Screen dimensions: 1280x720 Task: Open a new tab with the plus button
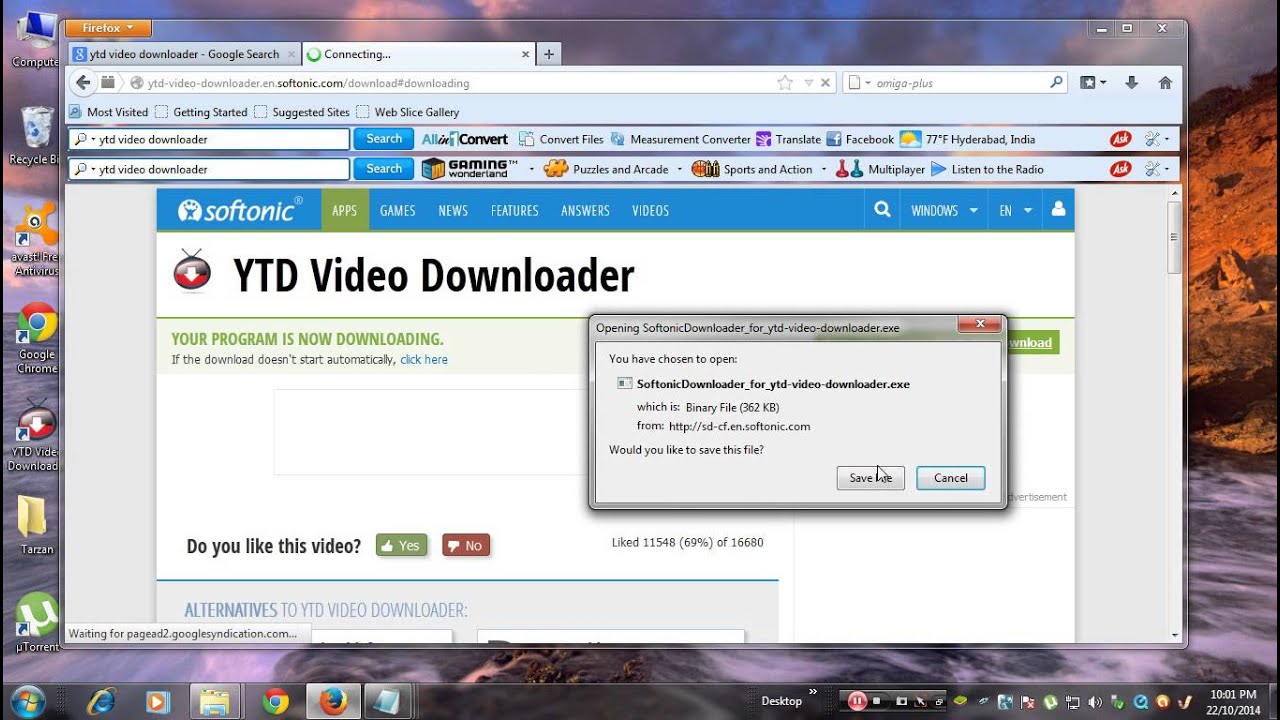548,54
